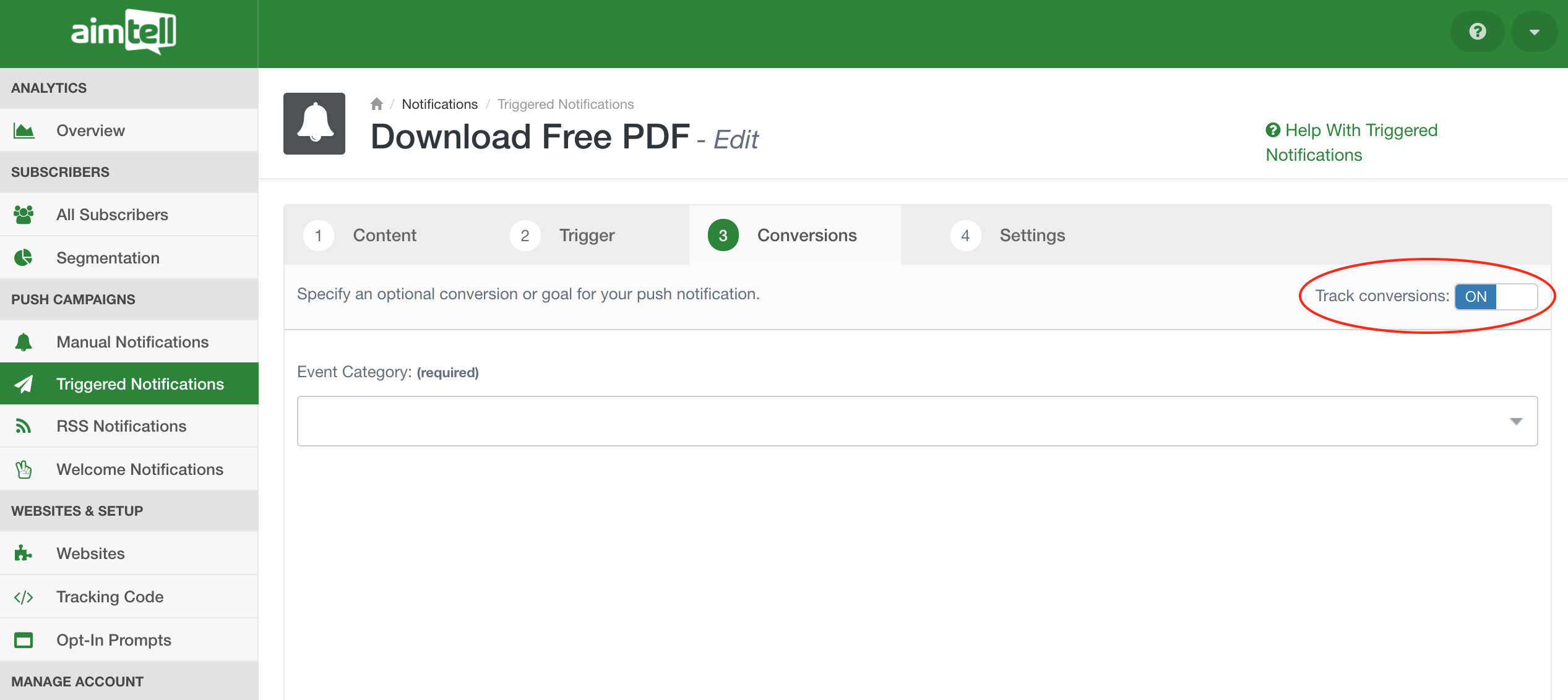The image size is (1568, 700).
Task: Select Welcome Notifications menu item
Action: [x=139, y=469]
